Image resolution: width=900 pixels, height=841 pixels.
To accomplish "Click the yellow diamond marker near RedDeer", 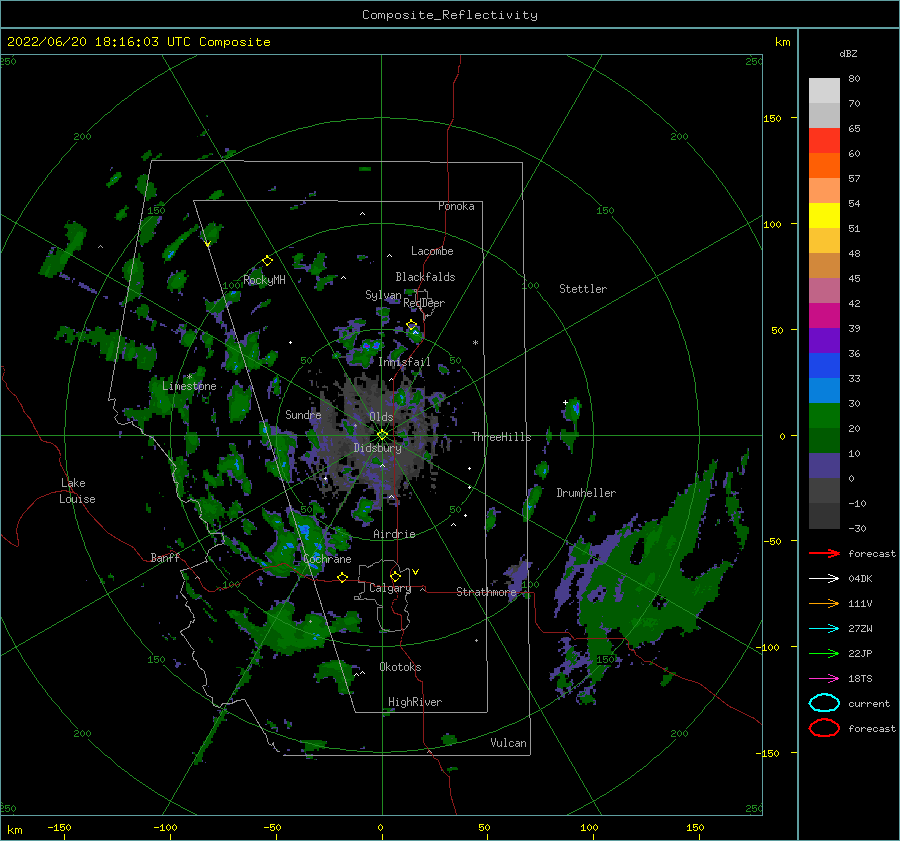I will click(x=411, y=325).
